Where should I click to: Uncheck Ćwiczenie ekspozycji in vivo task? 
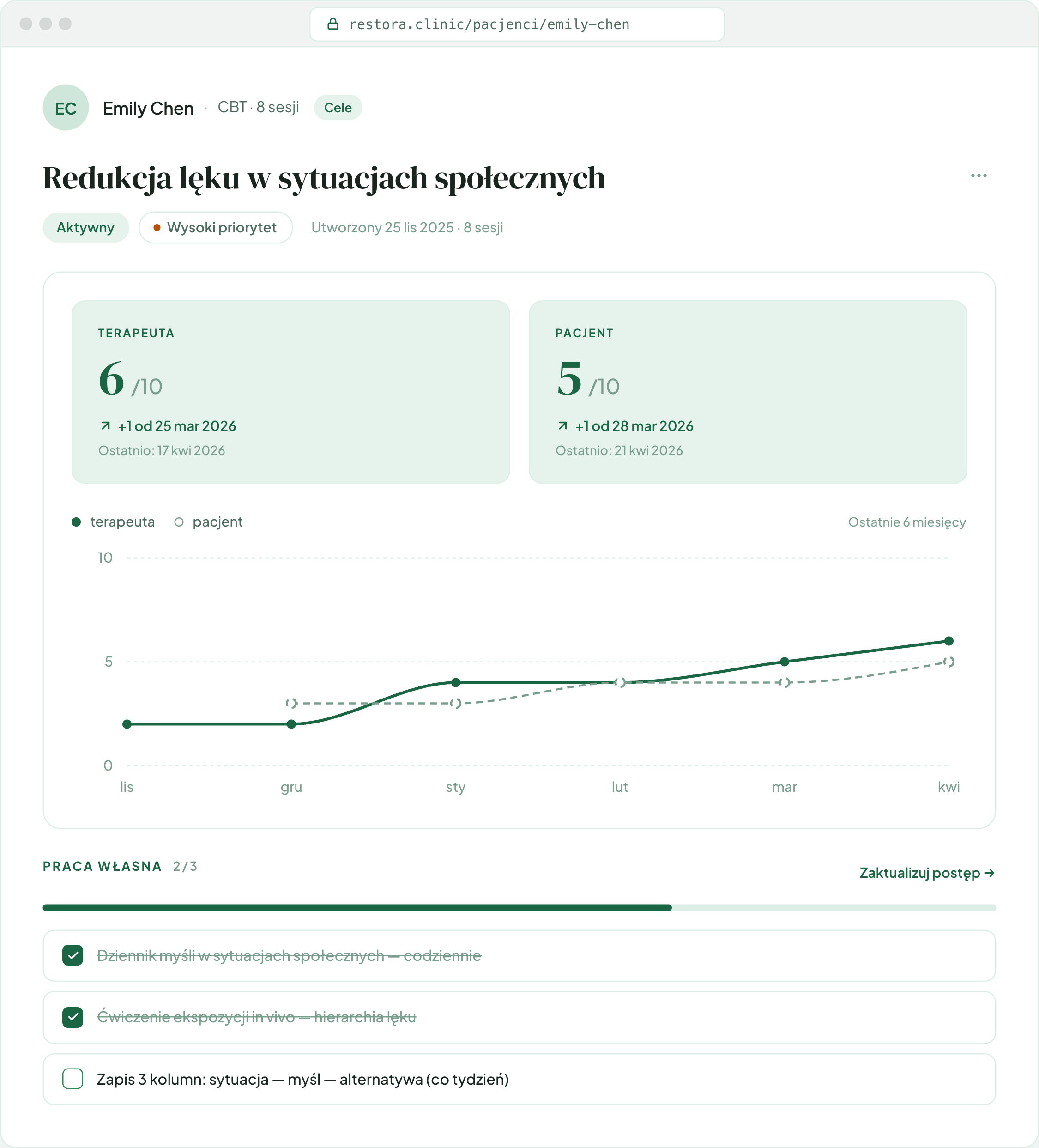pos(73,1017)
